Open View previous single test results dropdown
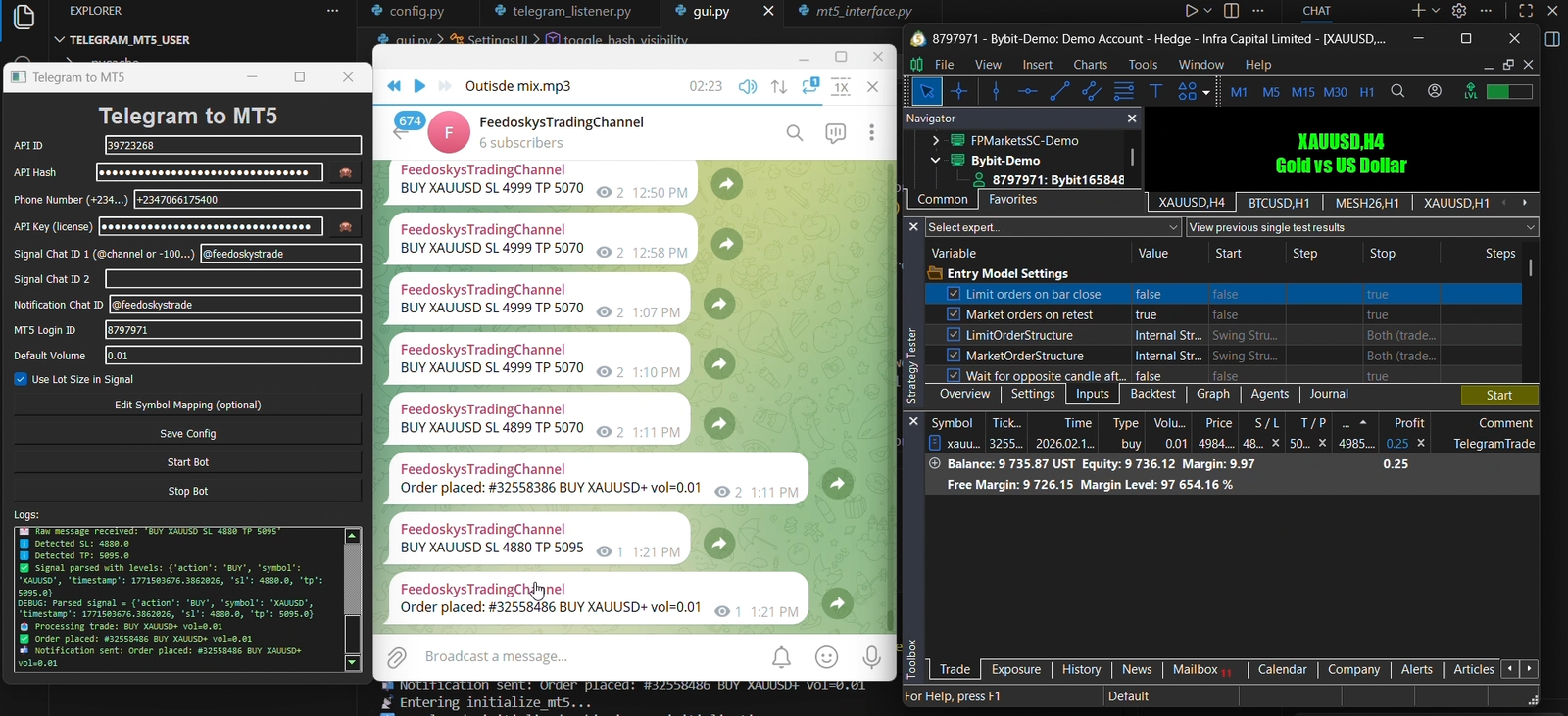 tap(1361, 227)
